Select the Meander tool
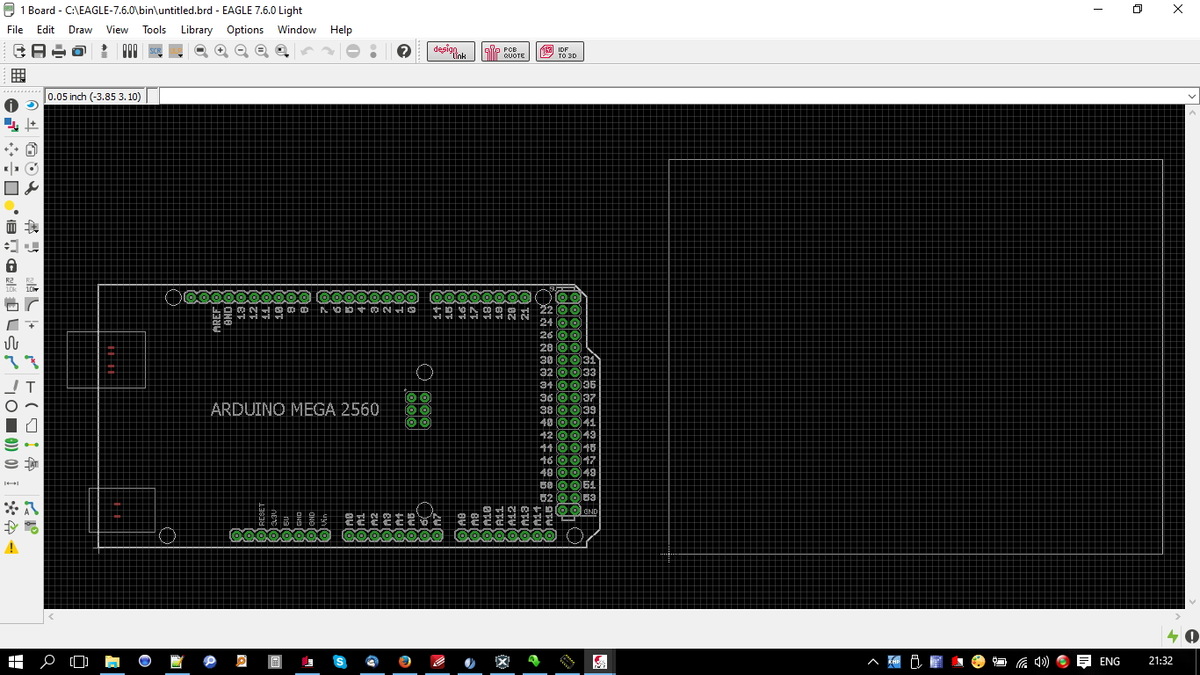Image resolution: width=1200 pixels, height=675 pixels. [x=11, y=343]
